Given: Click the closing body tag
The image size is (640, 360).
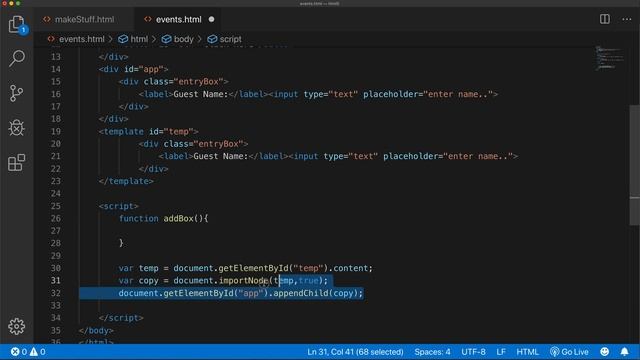Looking at the screenshot, I should (x=96, y=330).
